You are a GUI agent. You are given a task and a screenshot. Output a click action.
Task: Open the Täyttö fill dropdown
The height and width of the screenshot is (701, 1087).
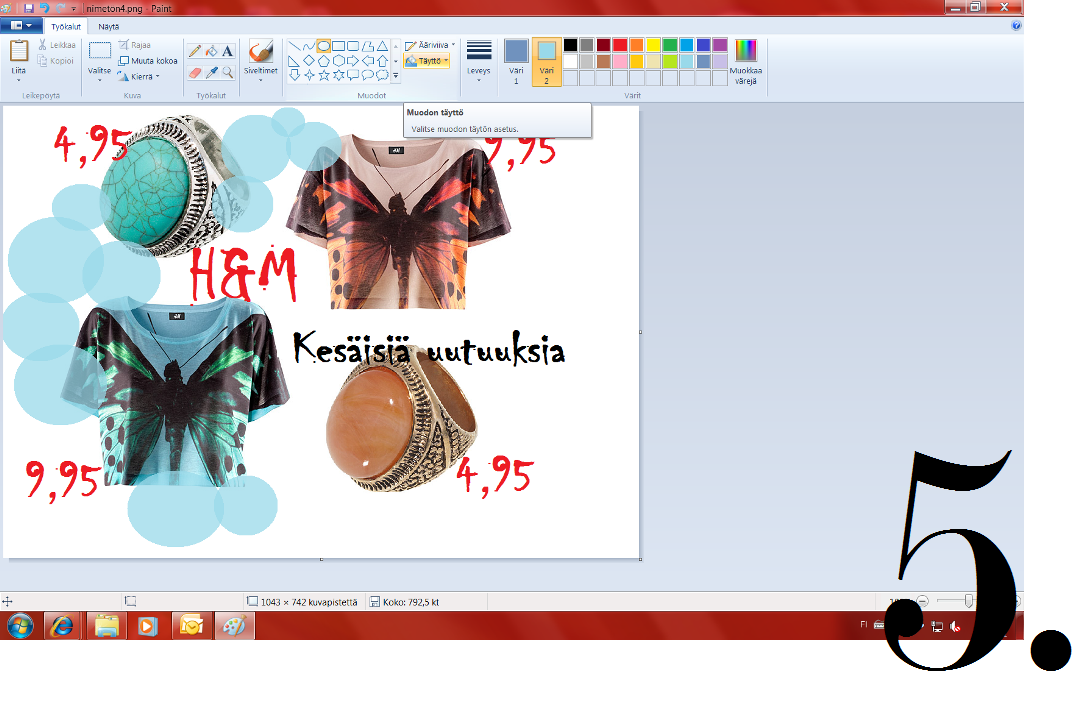426,61
